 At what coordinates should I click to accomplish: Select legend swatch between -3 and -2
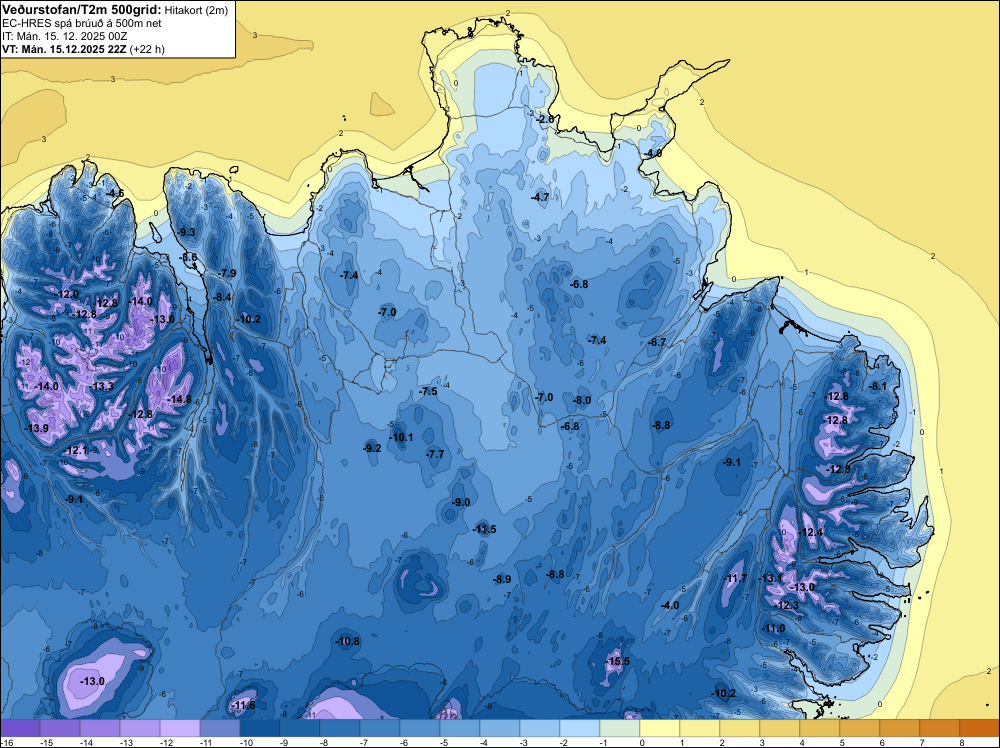540,728
